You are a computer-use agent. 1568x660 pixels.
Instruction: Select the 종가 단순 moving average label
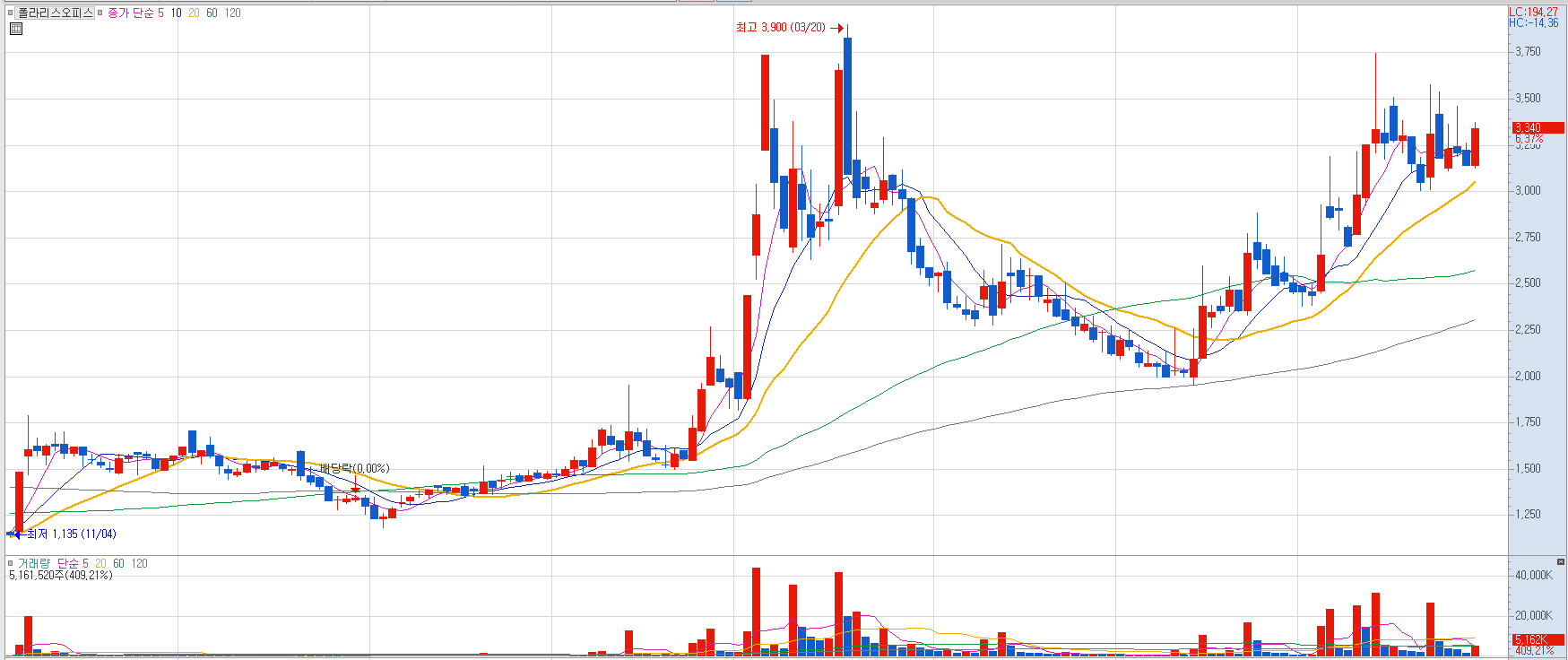130,13
